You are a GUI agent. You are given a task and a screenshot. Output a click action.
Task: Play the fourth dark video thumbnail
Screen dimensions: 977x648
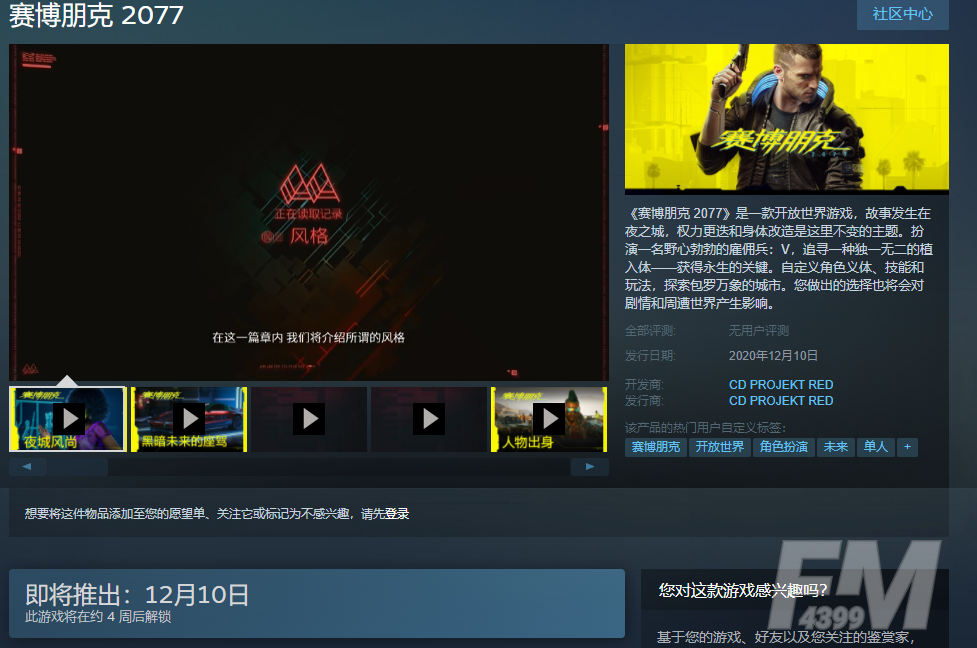click(x=429, y=419)
